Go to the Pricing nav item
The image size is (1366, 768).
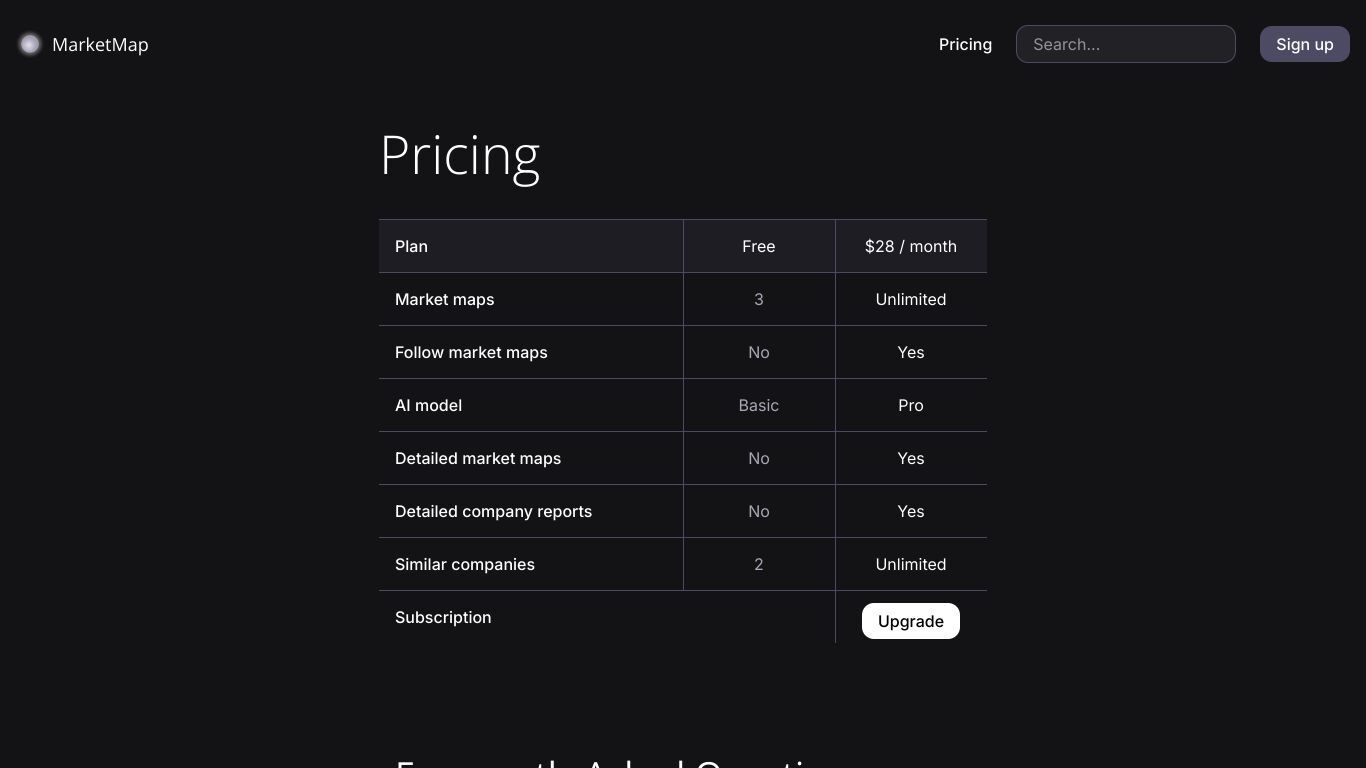coord(965,44)
